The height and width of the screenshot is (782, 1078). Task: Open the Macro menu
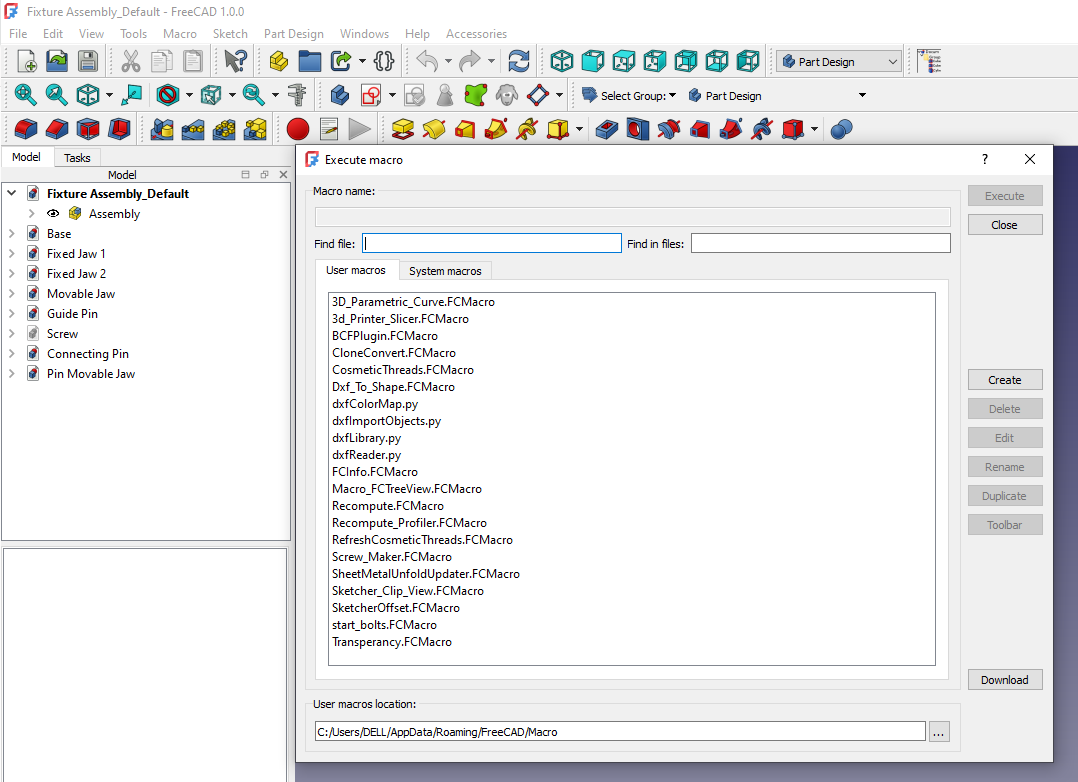pos(180,33)
